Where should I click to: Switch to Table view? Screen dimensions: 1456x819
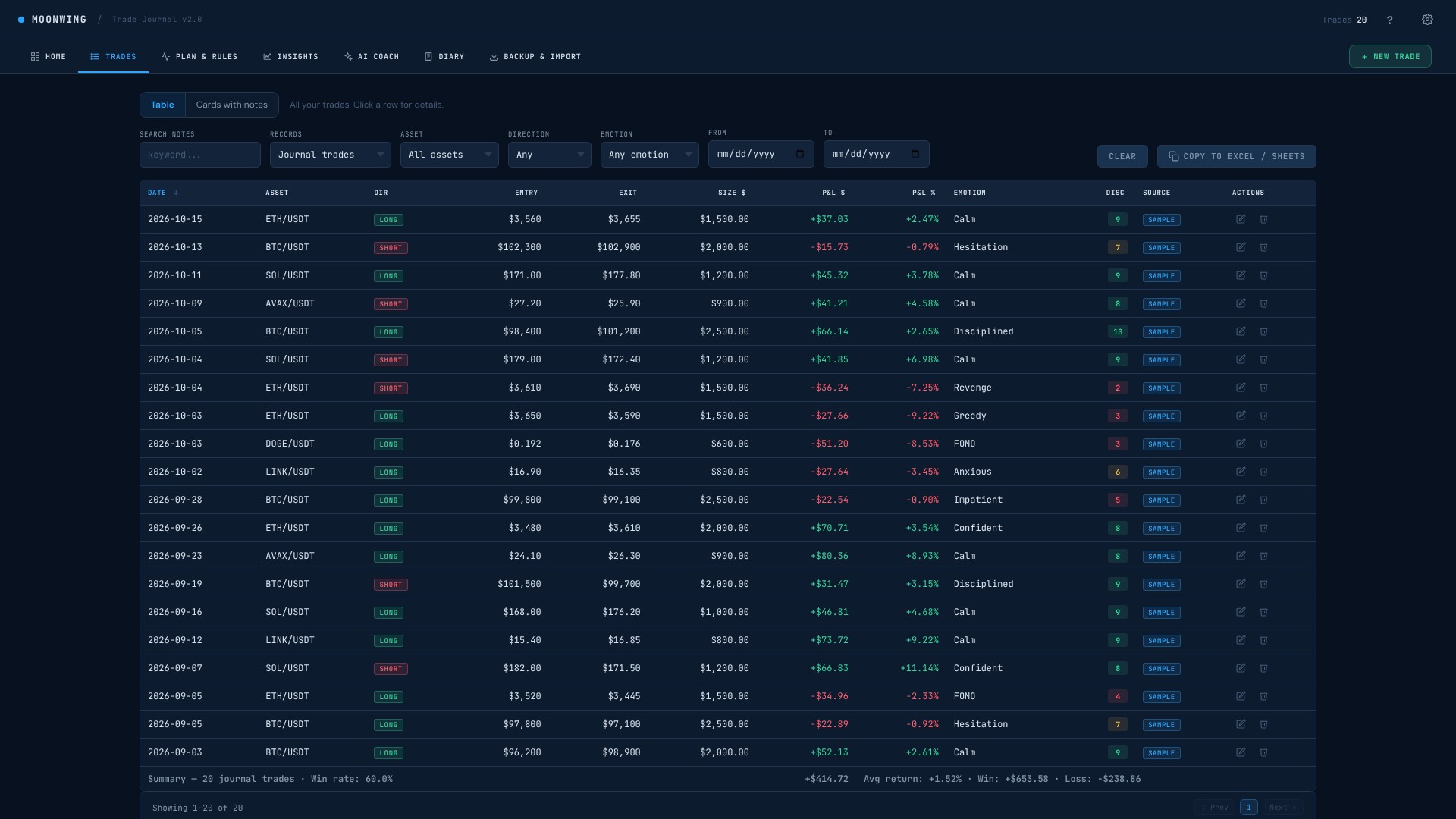[162, 105]
